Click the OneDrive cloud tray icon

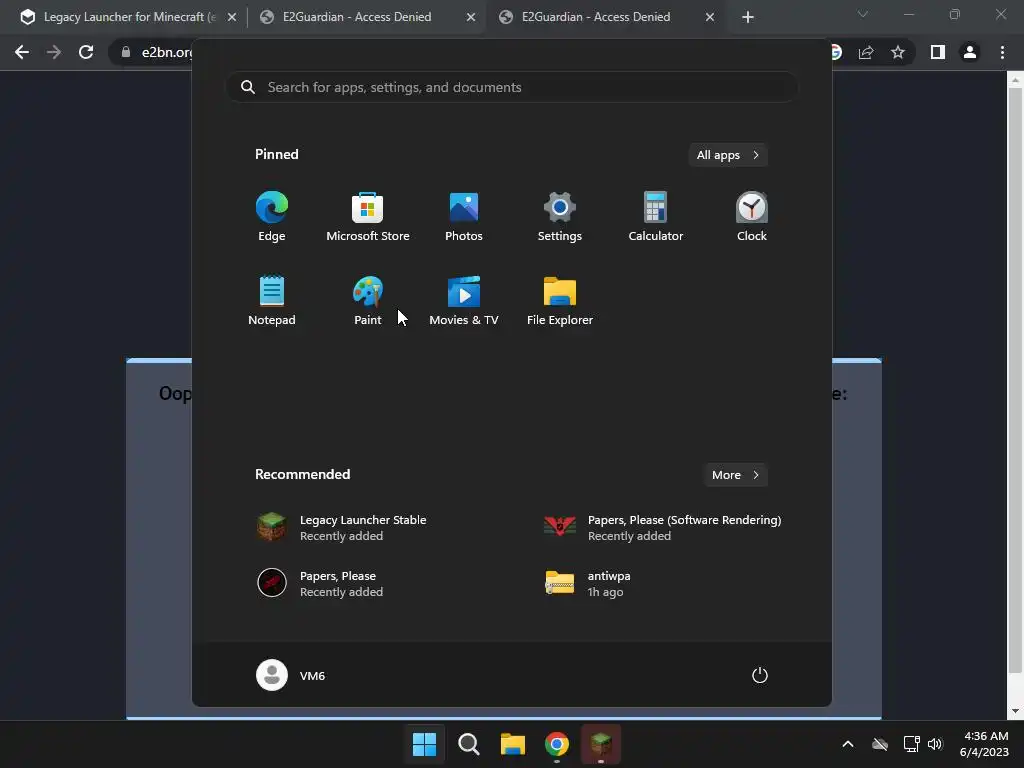(x=880, y=744)
